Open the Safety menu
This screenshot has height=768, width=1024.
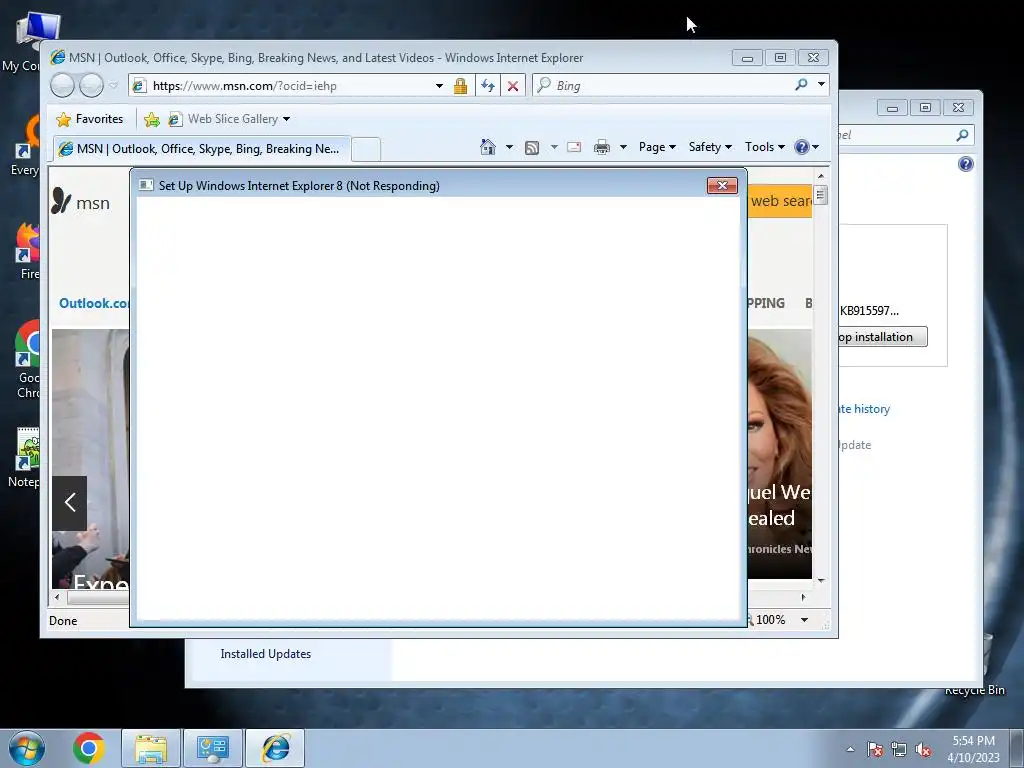pos(710,147)
